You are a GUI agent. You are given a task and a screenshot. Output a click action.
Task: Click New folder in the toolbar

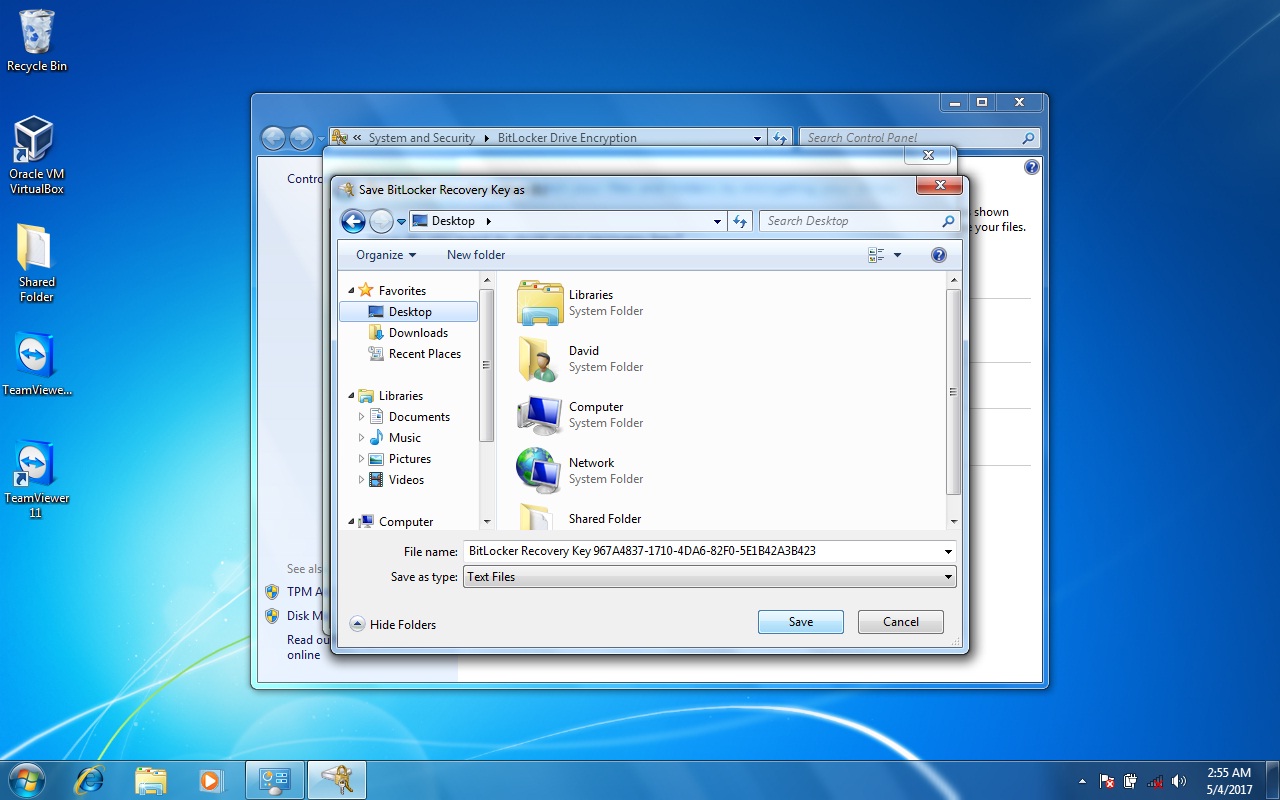pyautogui.click(x=476, y=255)
